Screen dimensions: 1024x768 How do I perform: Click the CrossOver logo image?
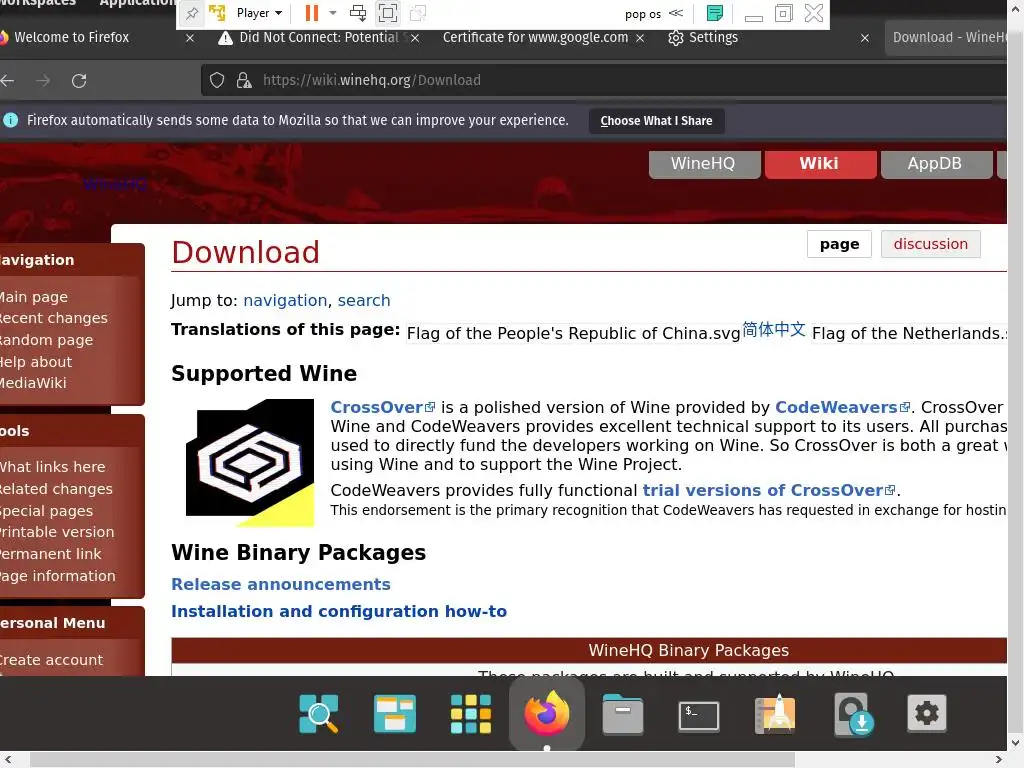coord(250,462)
